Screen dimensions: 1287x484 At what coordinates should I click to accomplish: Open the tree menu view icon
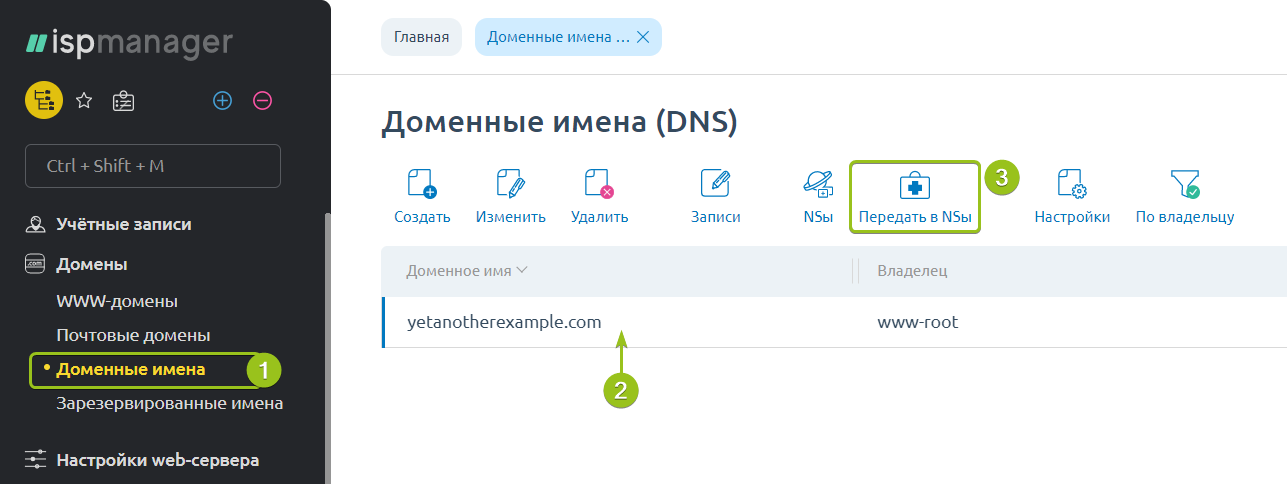[x=43, y=100]
